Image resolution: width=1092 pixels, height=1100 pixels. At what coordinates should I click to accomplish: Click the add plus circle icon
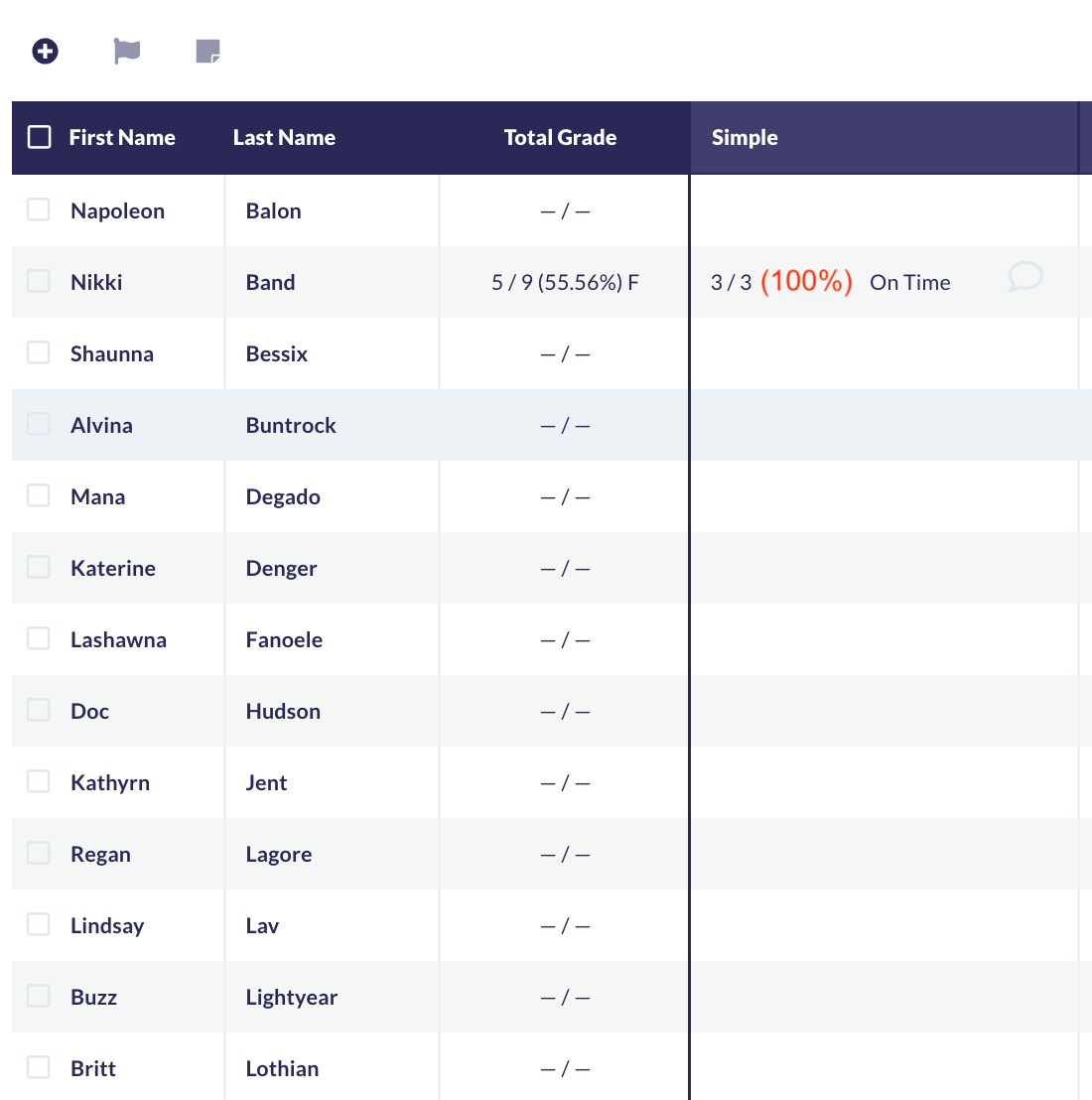(45, 51)
